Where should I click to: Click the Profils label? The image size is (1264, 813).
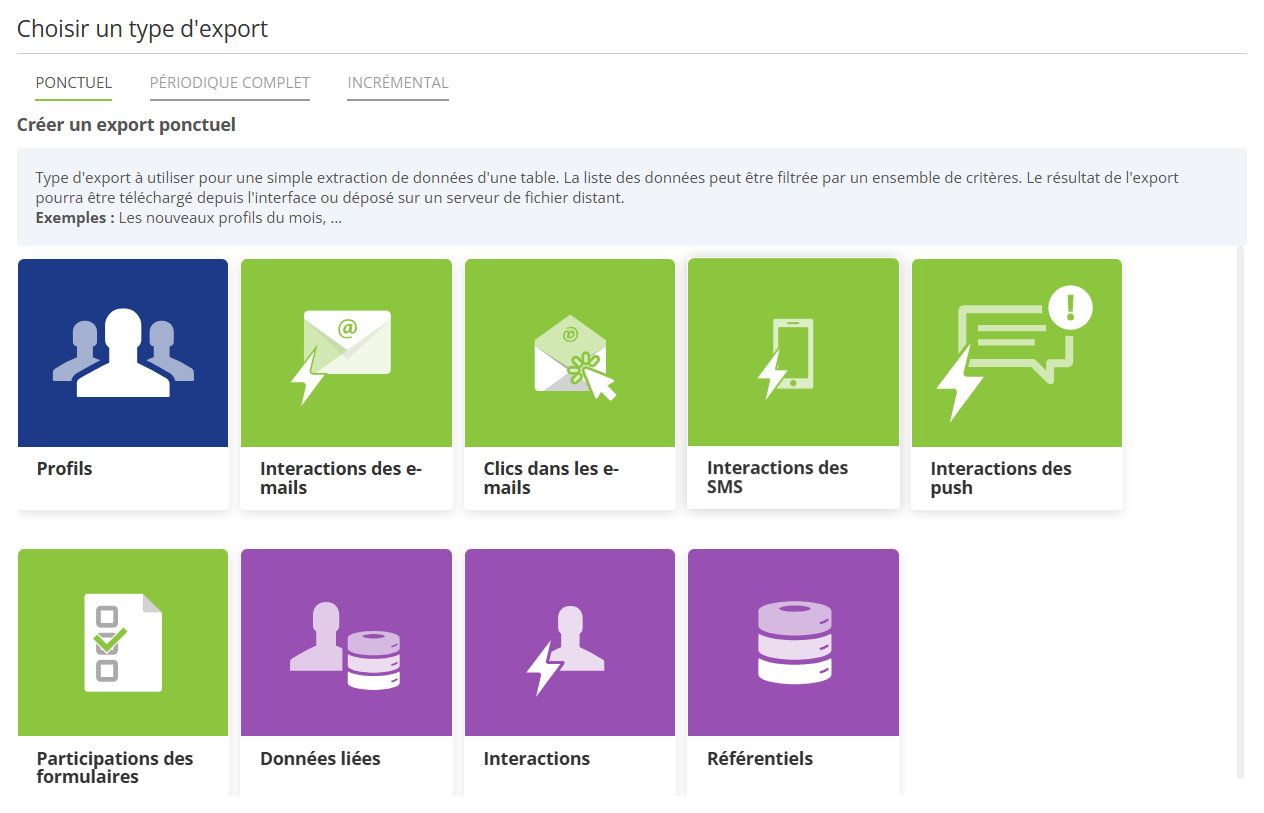click(x=65, y=468)
